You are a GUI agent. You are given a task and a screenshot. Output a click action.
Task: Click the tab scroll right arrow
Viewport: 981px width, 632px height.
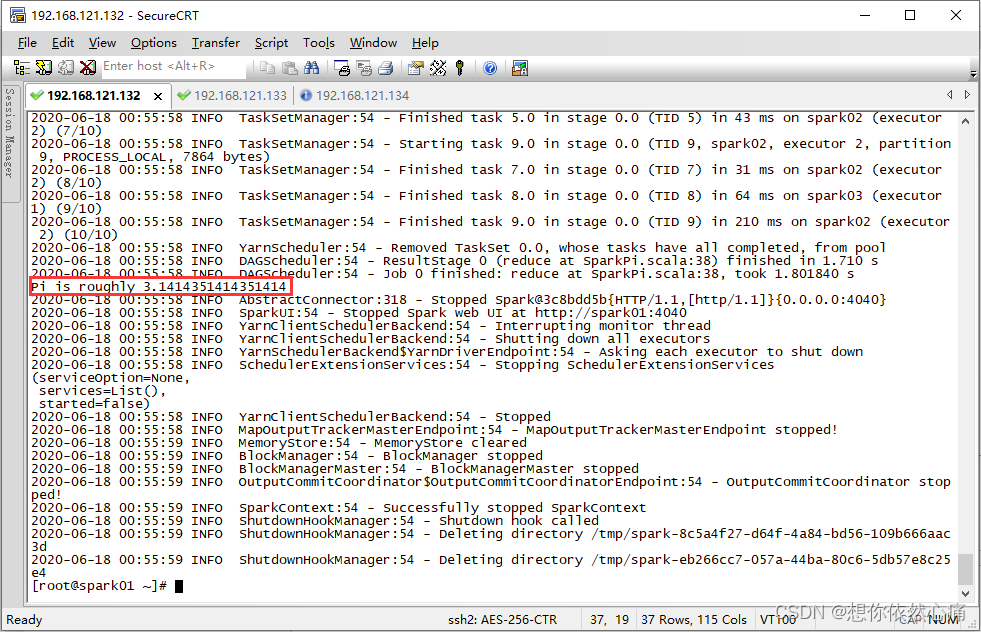(x=967, y=94)
